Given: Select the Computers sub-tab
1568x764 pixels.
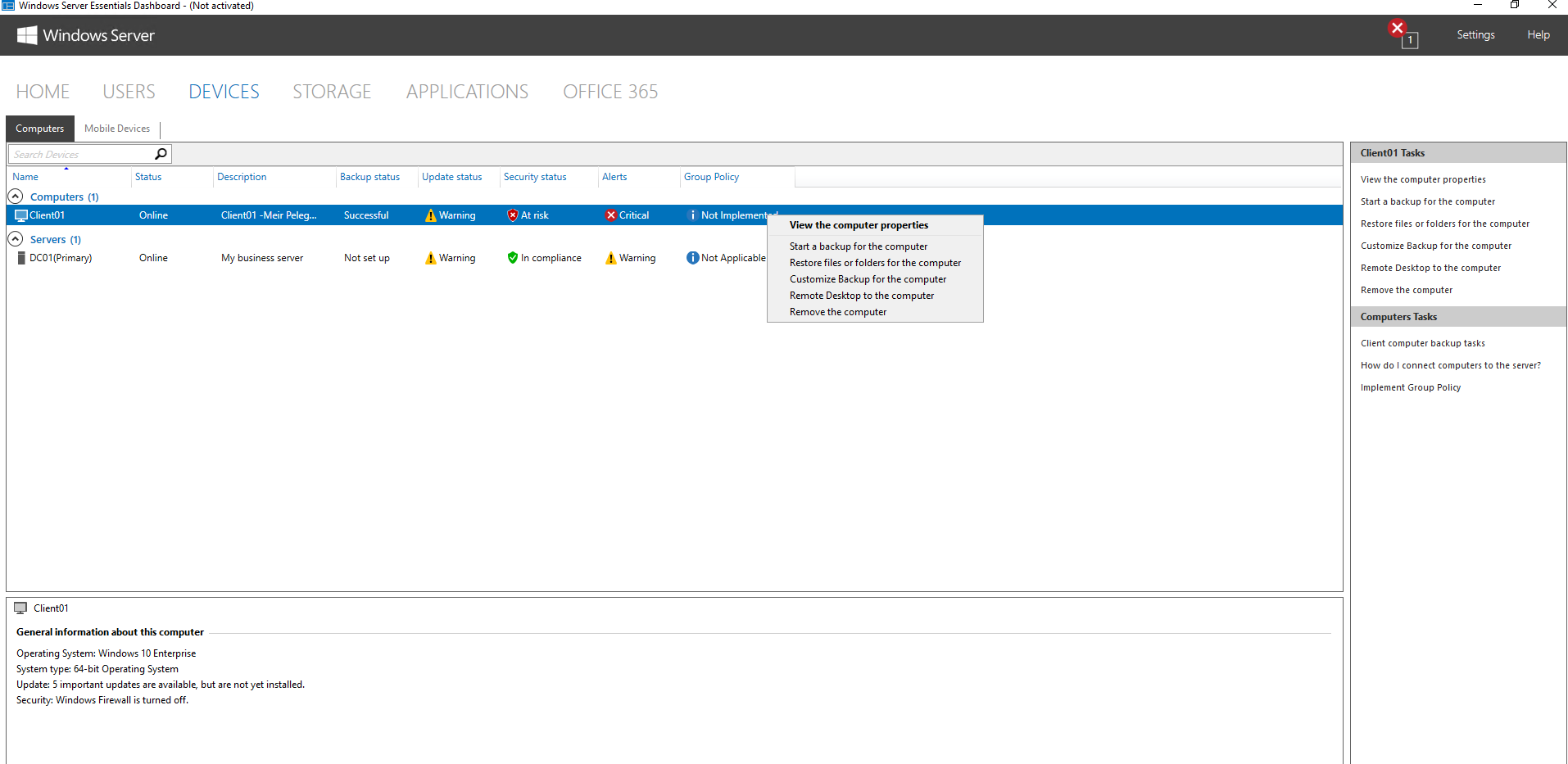Looking at the screenshot, I should click(x=40, y=129).
